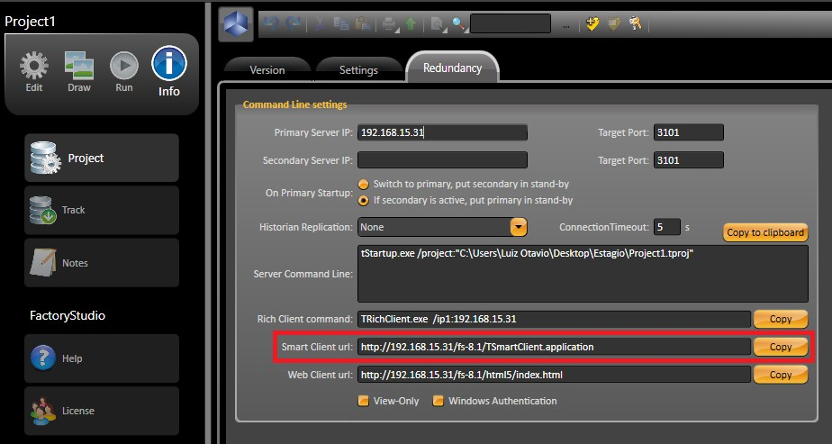Click the Copy to clipboard button
This screenshot has height=444, width=832.
(765, 232)
